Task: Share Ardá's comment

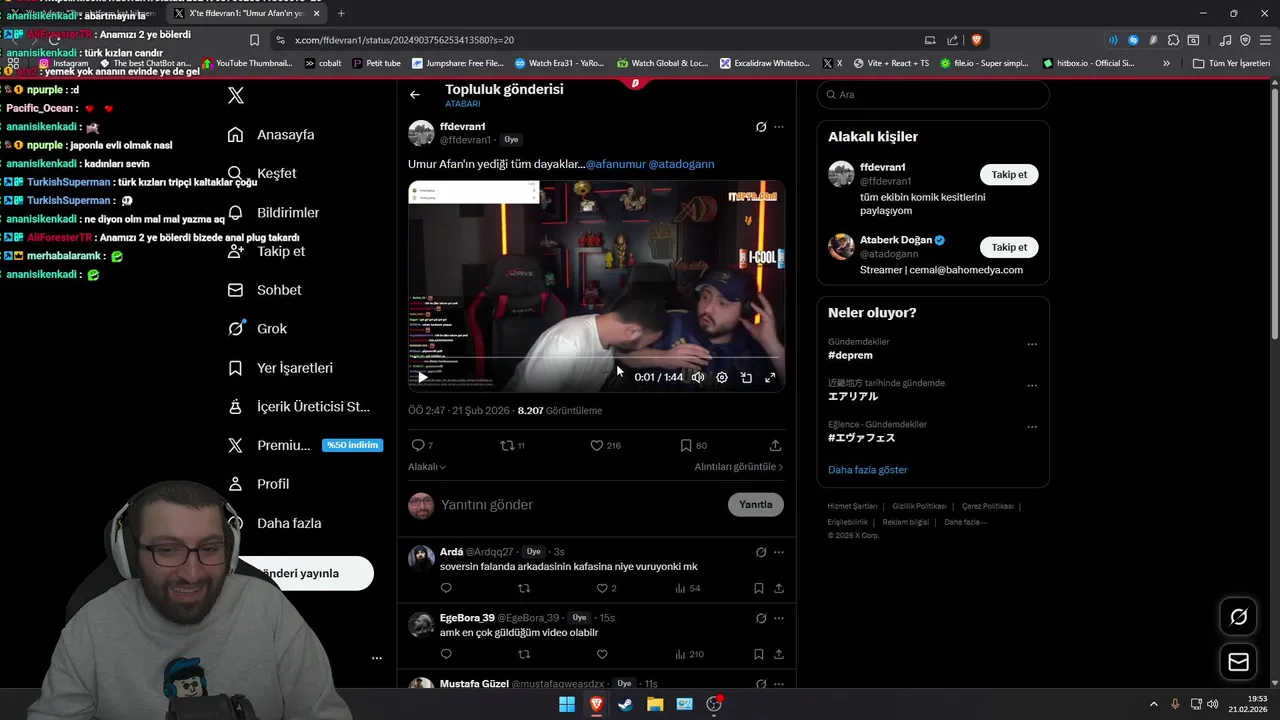Action: [778, 588]
